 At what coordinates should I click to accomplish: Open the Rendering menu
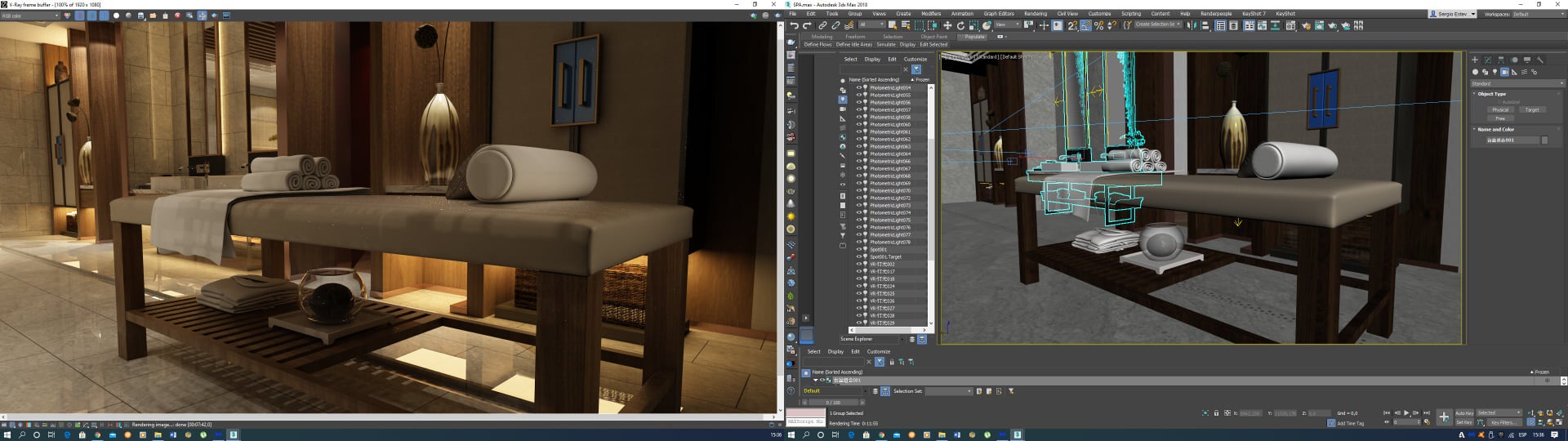click(x=1035, y=14)
